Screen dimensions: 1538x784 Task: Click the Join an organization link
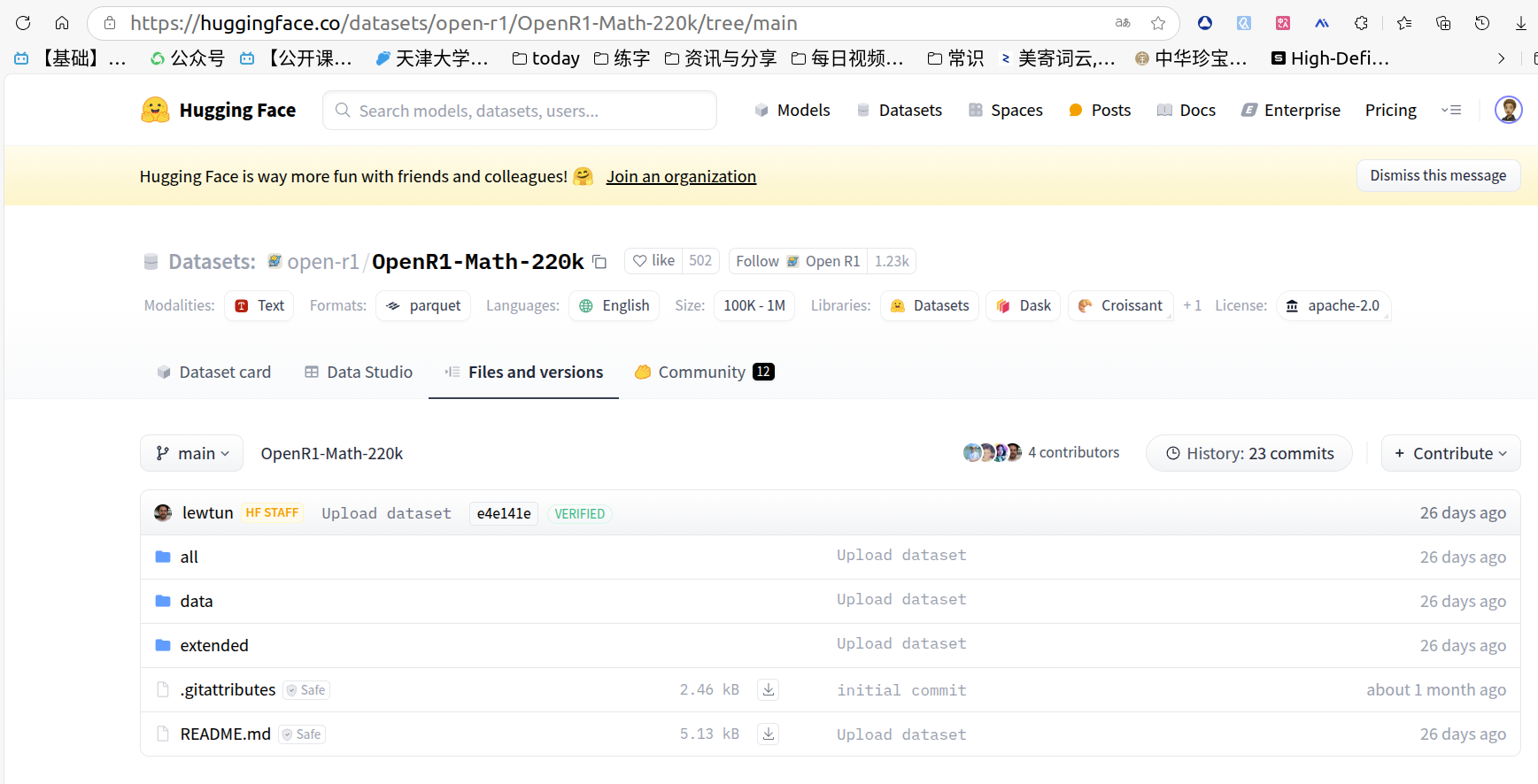tap(681, 176)
